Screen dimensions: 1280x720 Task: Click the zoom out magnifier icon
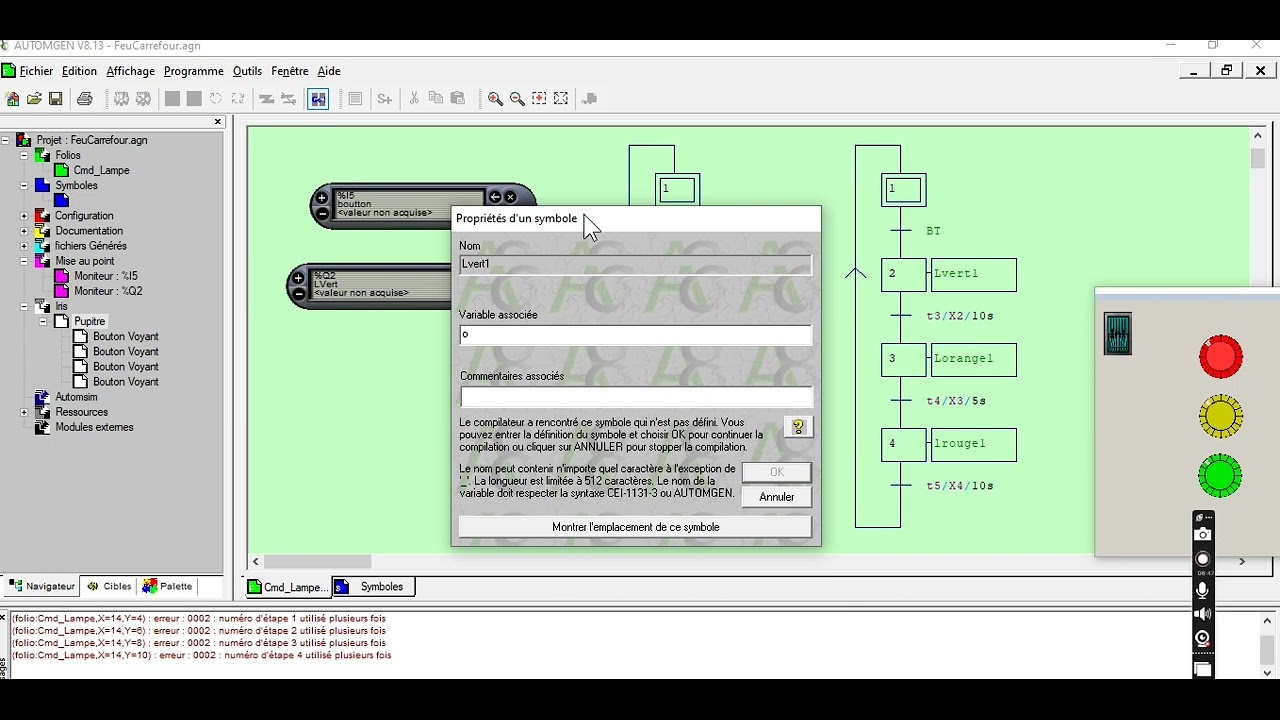tap(517, 99)
